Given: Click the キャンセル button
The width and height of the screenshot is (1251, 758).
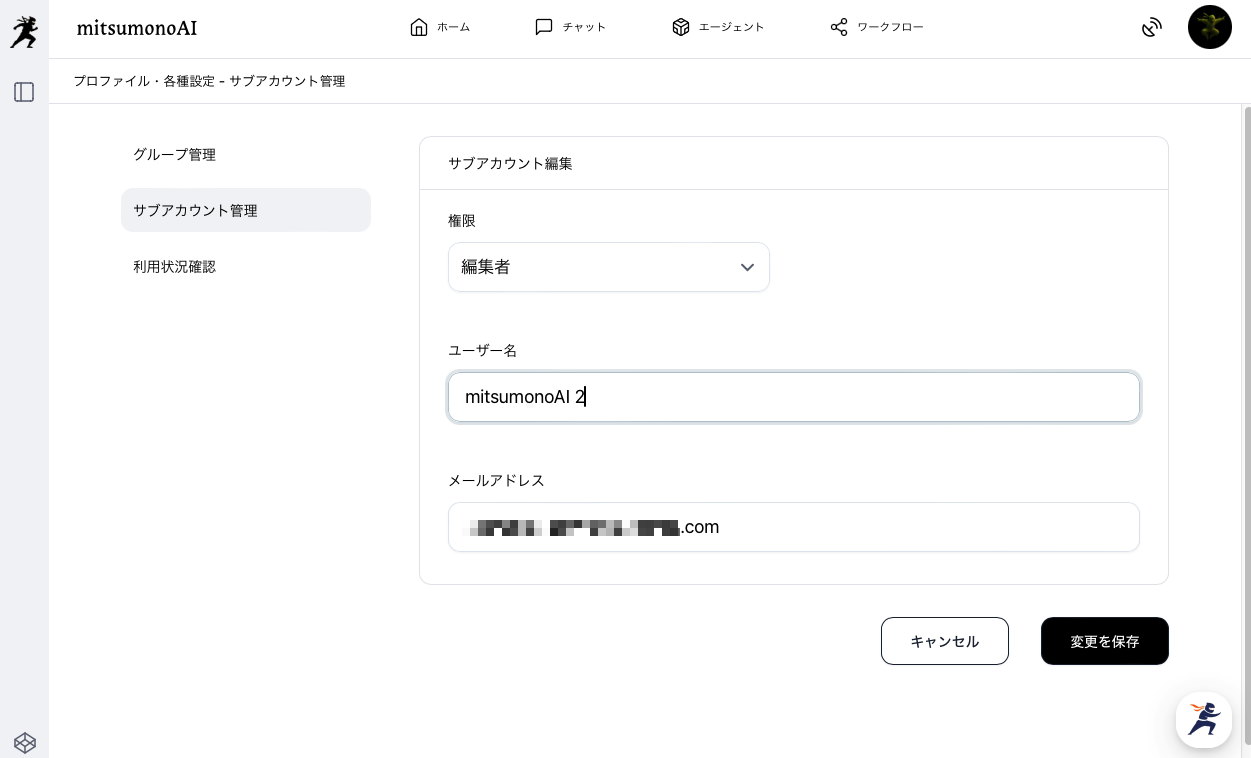Looking at the screenshot, I should click(944, 641).
